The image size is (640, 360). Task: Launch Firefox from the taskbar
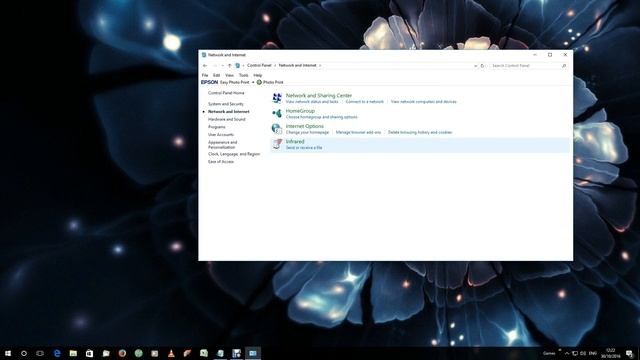[x=122, y=353]
